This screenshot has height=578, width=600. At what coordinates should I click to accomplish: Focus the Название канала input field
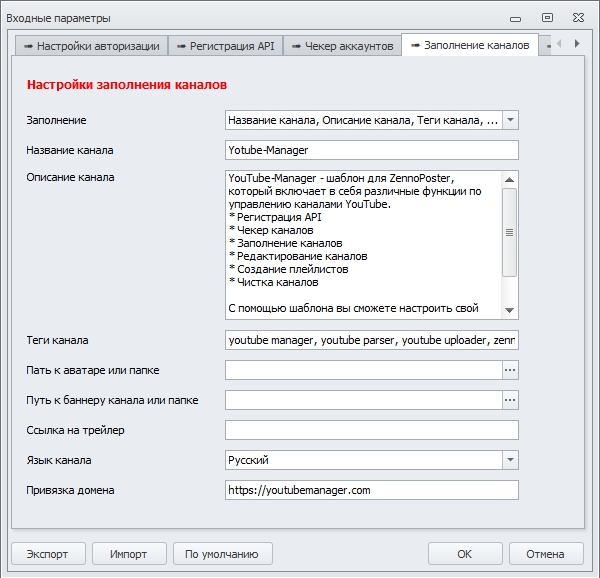pyautogui.click(x=372, y=150)
